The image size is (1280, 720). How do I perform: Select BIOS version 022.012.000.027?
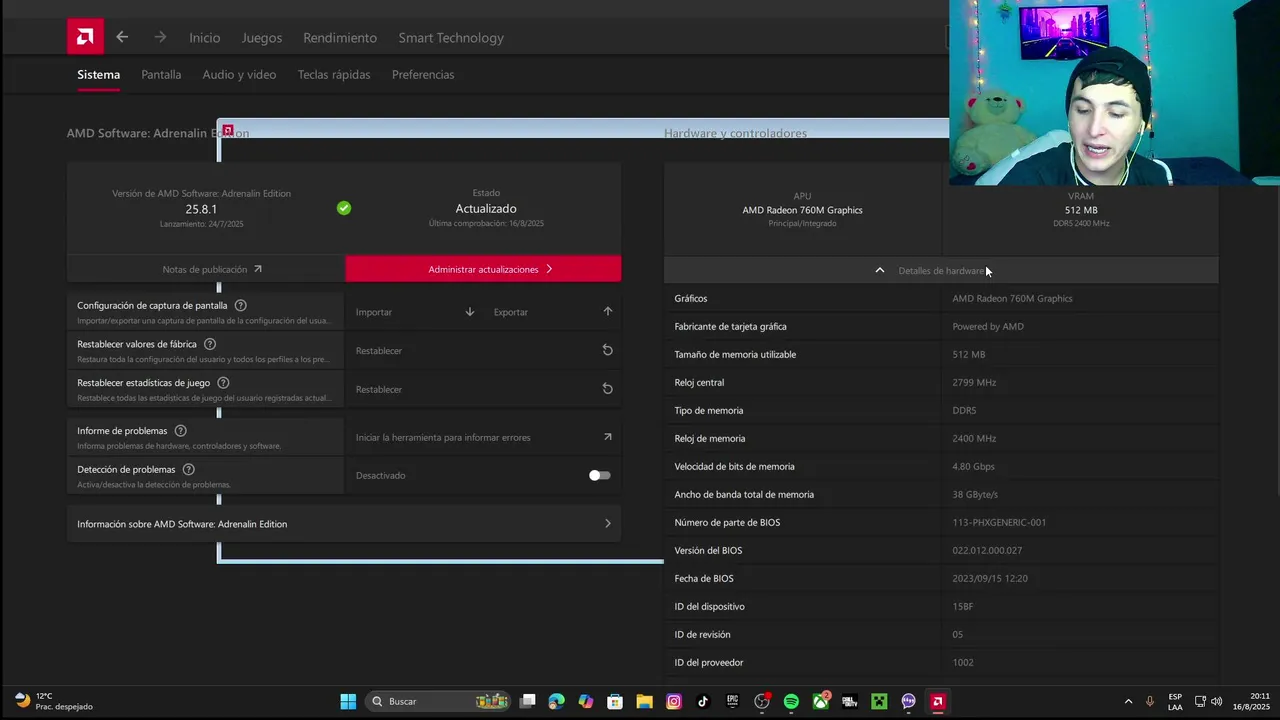coord(987,550)
